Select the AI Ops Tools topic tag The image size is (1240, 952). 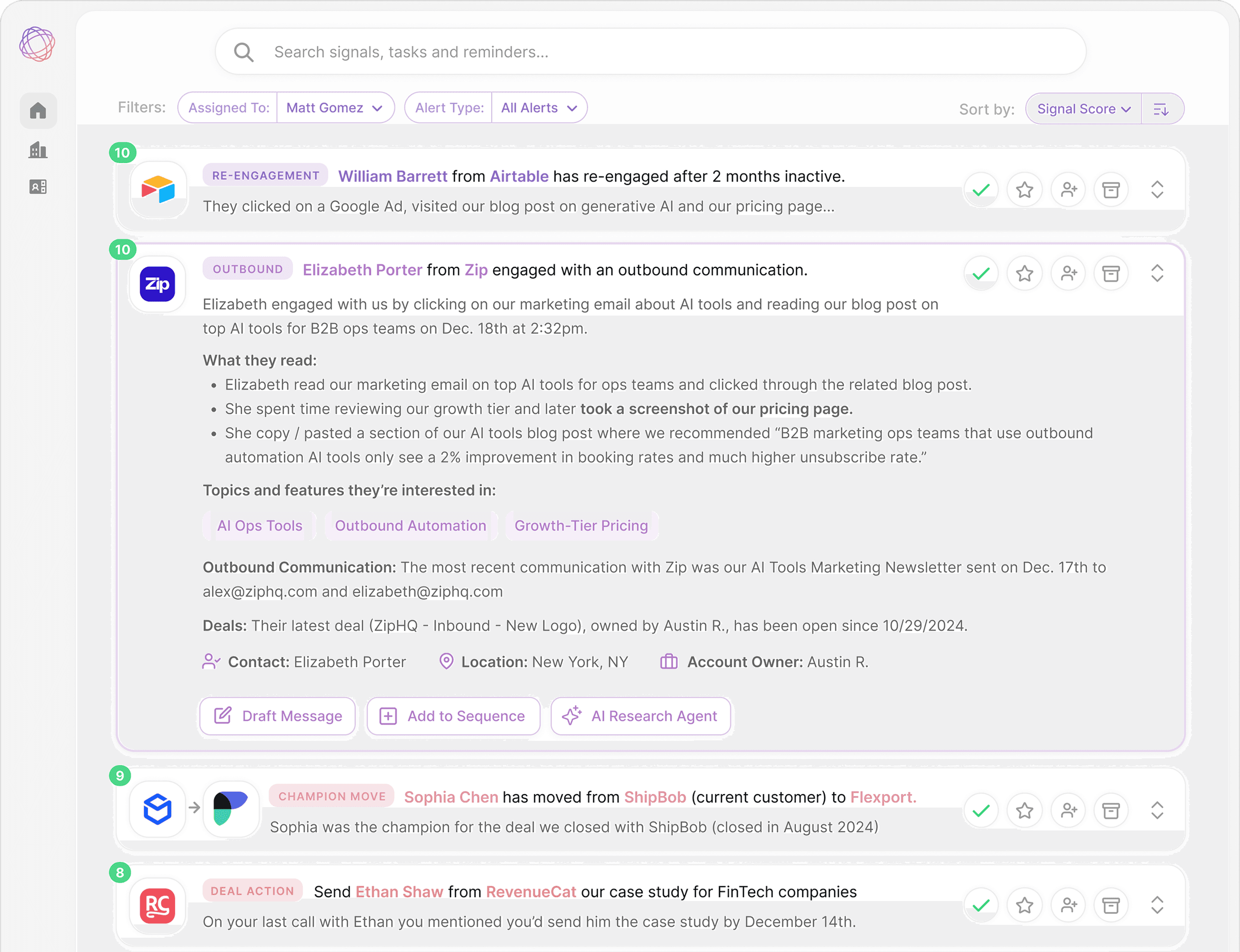click(259, 525)
